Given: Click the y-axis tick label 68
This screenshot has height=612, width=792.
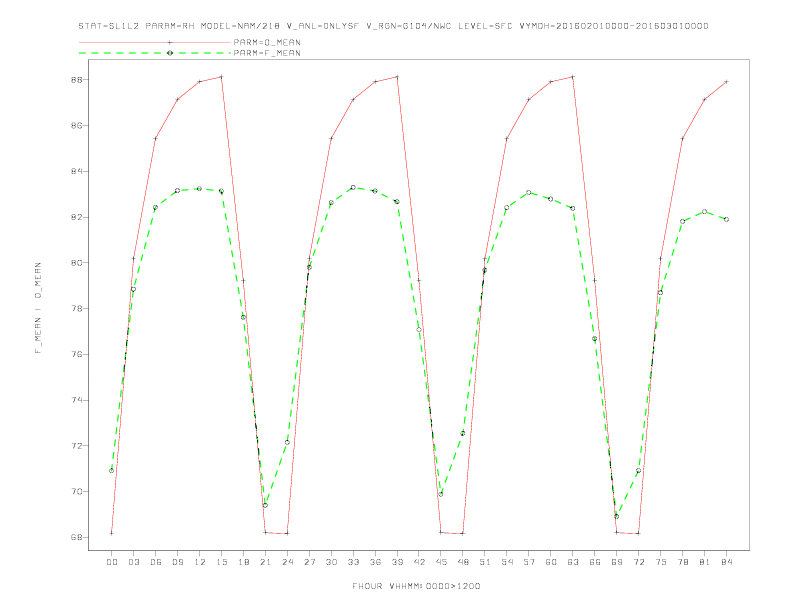Looking at the screenshot, I should pos(77,537).
